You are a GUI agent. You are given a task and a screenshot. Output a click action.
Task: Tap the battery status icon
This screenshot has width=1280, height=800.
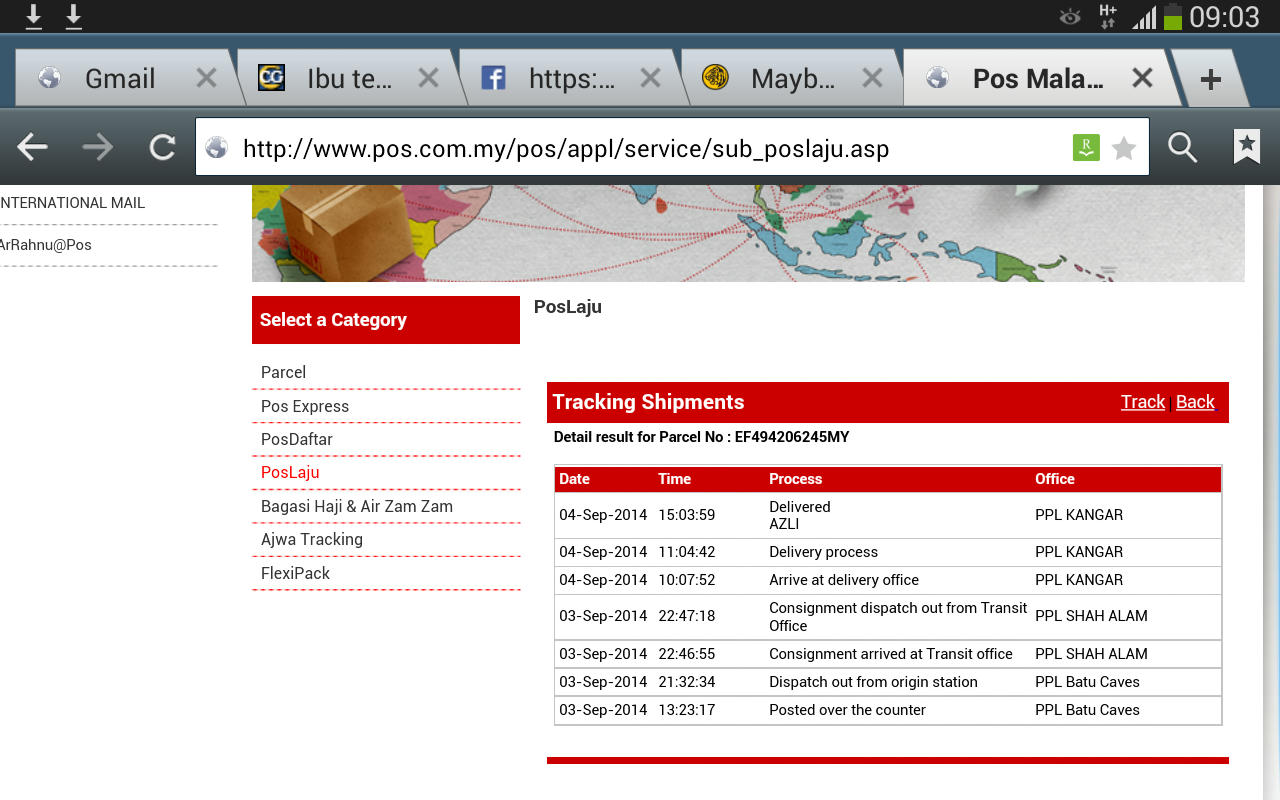[1172, 17]
